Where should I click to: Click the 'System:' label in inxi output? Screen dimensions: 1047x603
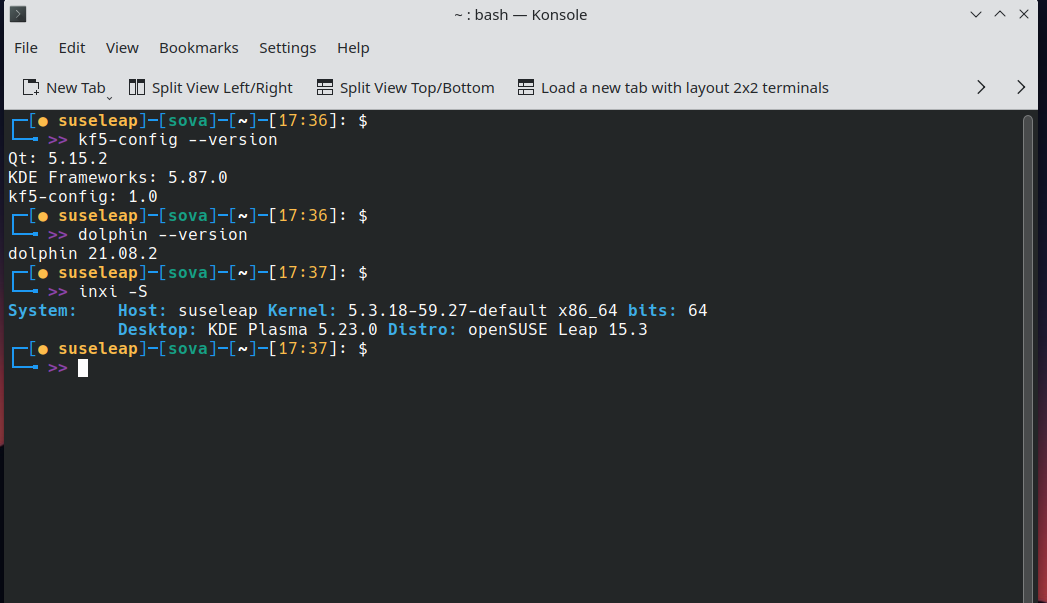point(43,311)
